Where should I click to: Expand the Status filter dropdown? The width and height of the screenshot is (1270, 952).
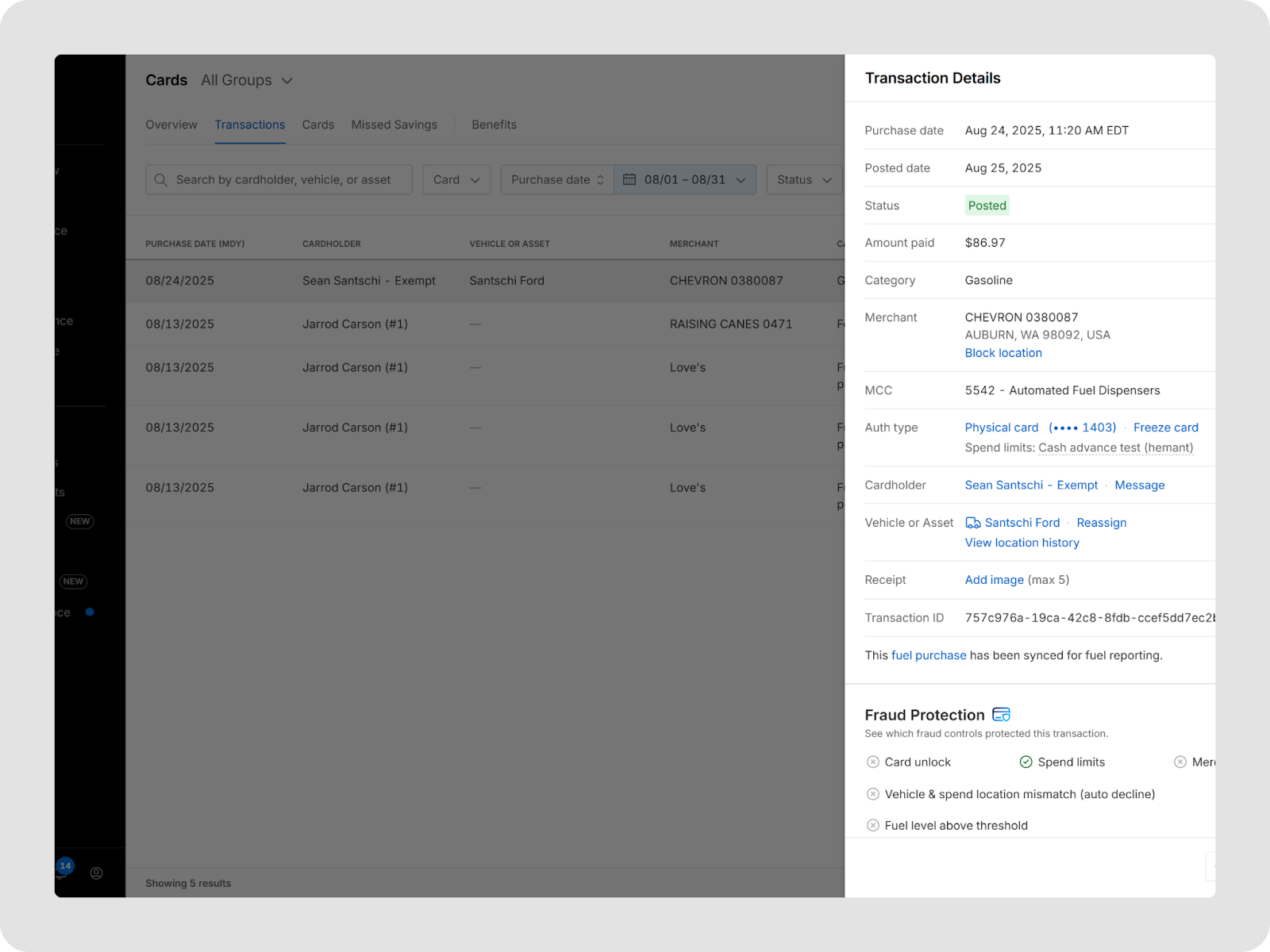coord(803,180)
